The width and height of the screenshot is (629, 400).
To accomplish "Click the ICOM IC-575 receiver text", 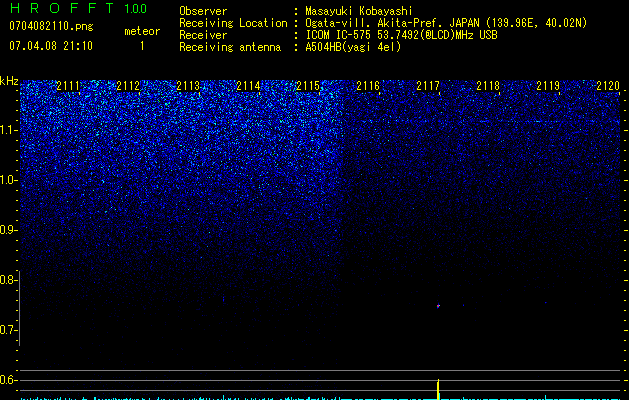I will (401, 35).
